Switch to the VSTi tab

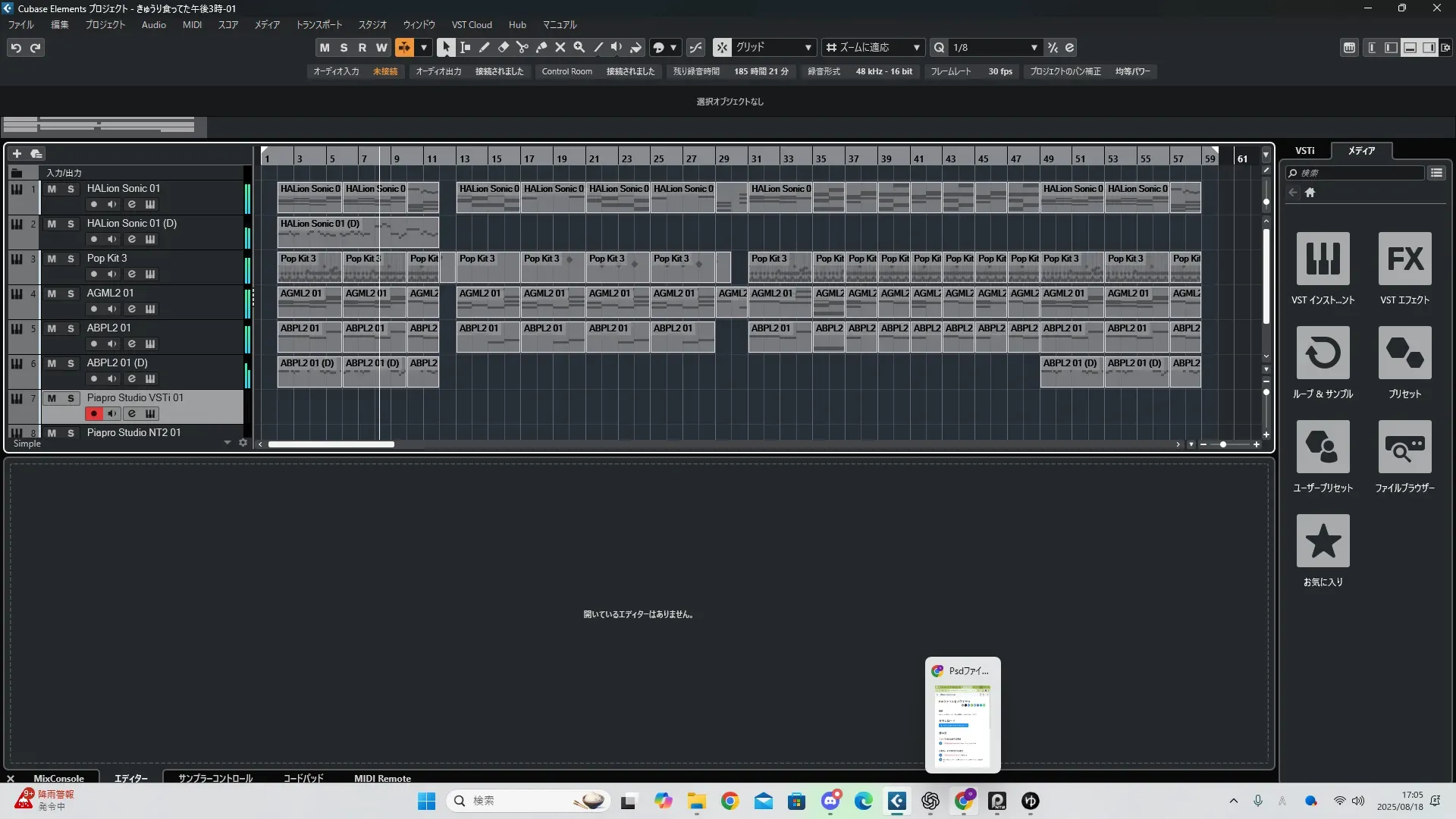tap(1304, 151)
